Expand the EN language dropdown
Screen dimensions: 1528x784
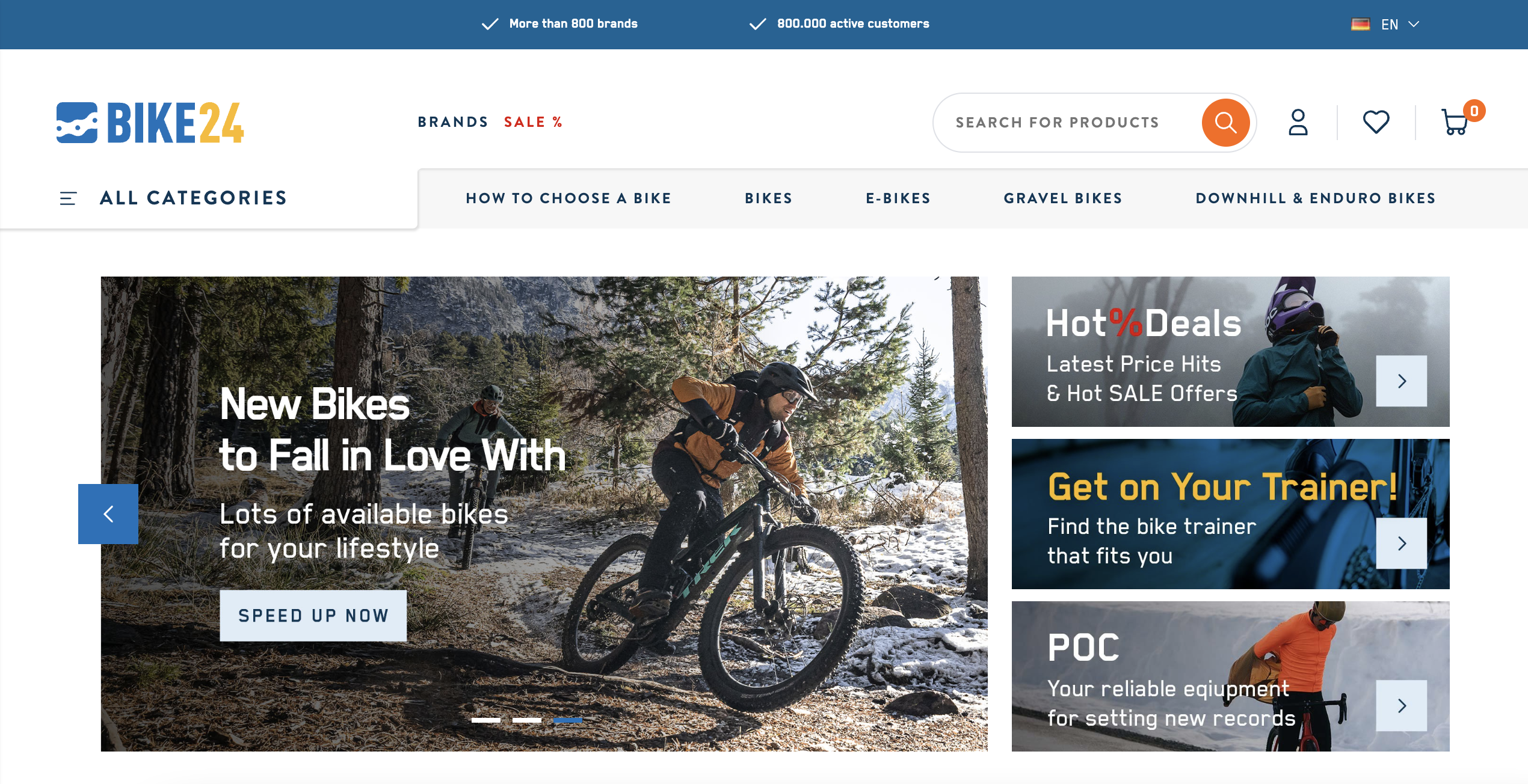(x=1400, y=25)
